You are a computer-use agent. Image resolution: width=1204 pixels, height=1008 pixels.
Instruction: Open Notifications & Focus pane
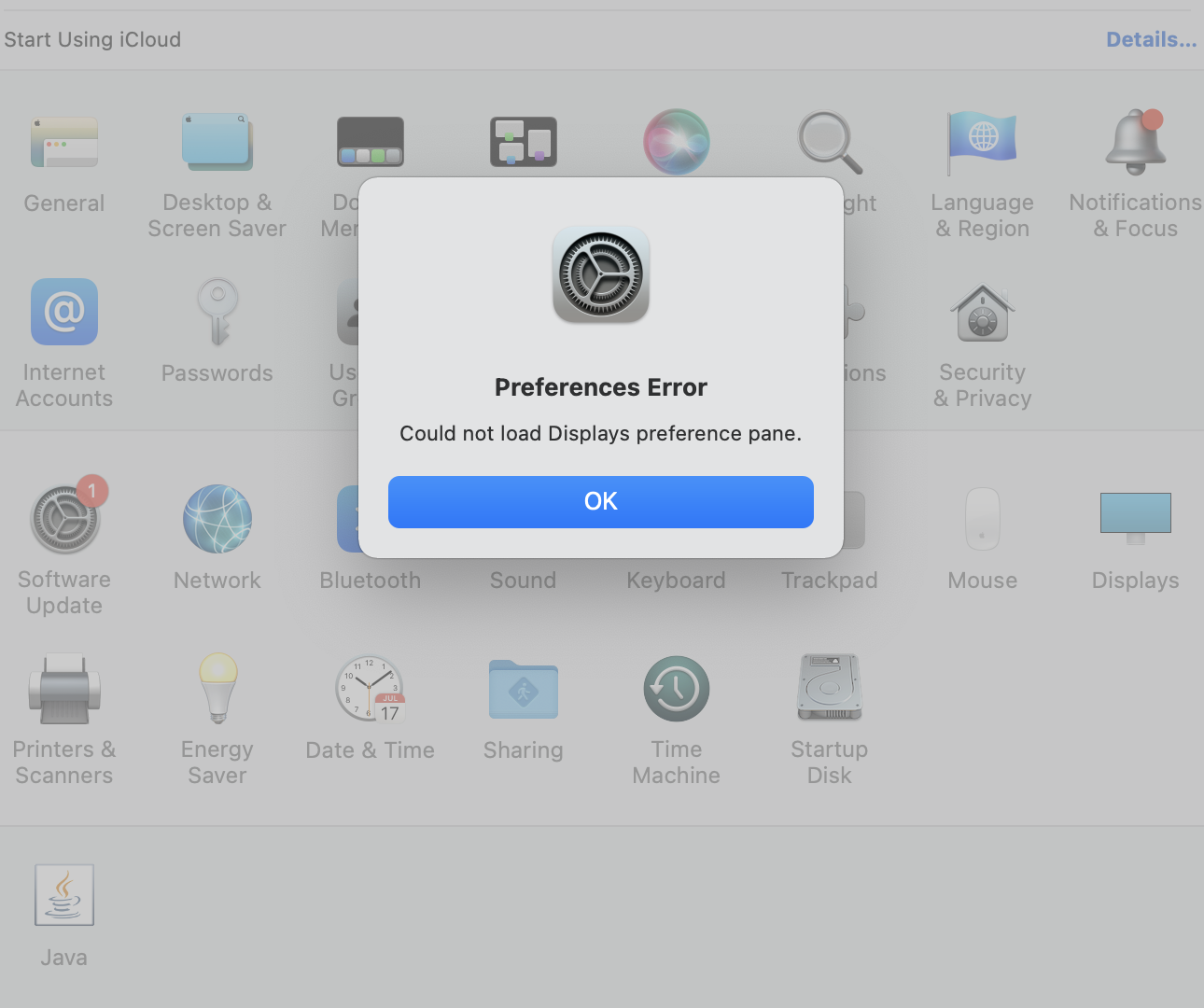point(1136,142)
